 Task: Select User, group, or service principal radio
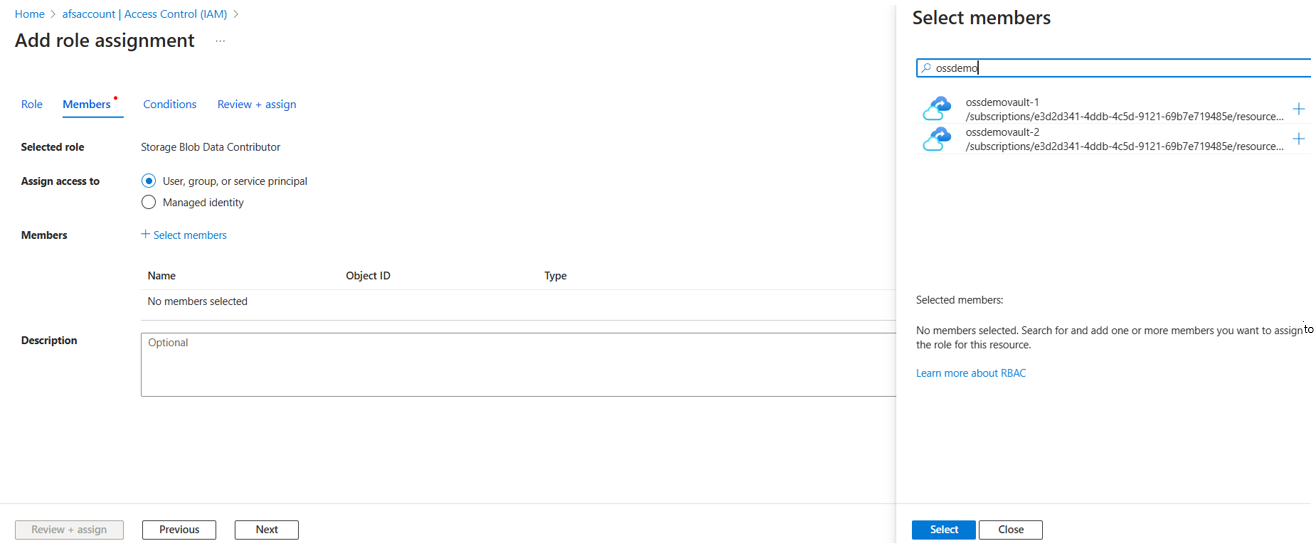(149, 181)
